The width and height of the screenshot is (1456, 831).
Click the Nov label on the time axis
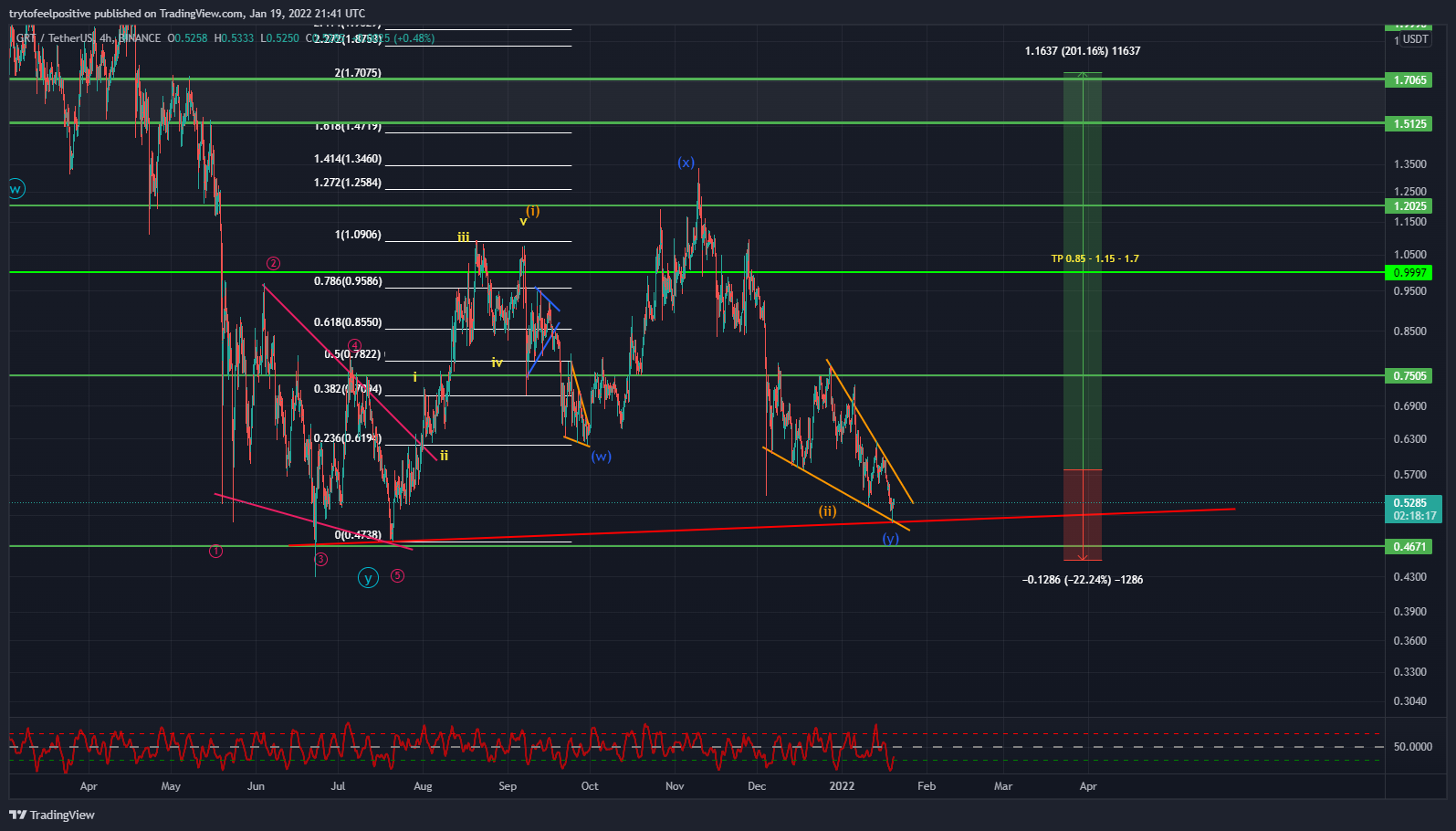coord(675,786)
